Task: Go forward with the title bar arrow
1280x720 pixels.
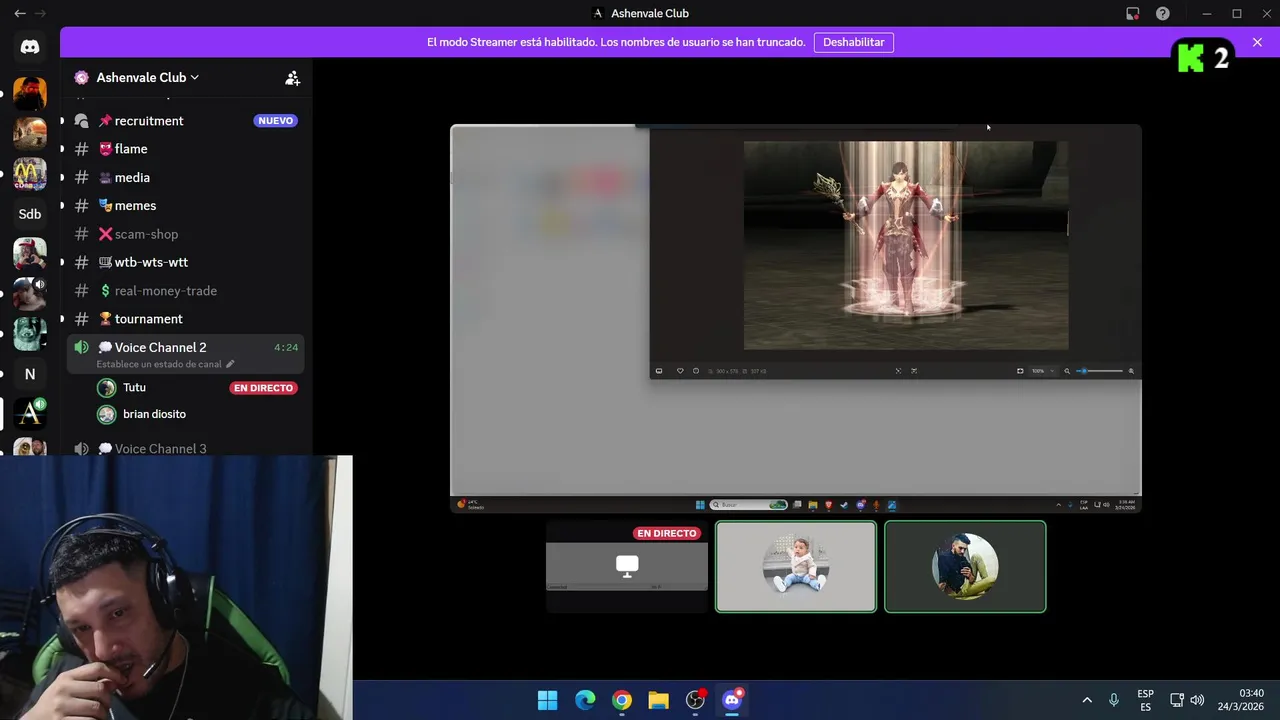Action: pyautogui.click(x=40, y=13)
